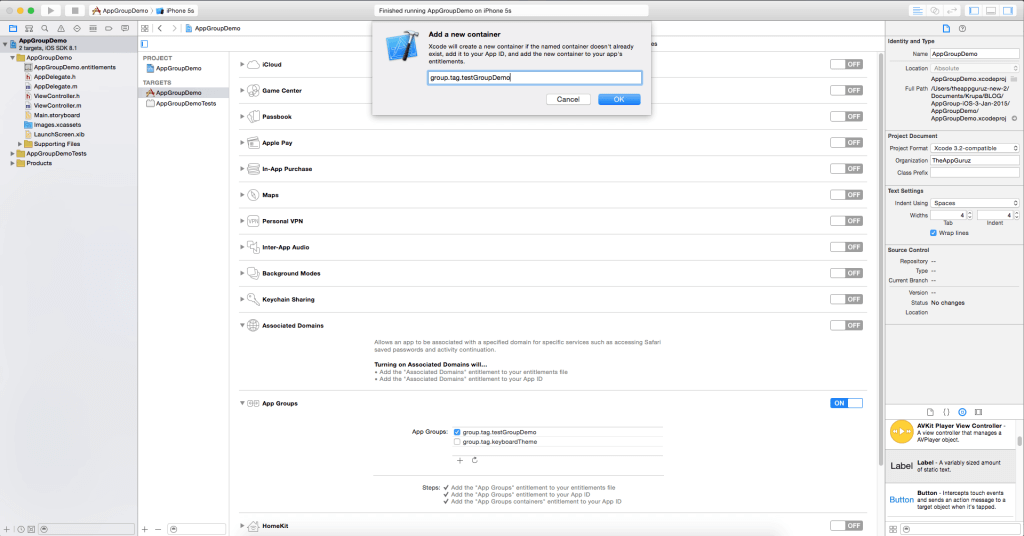Screen dimensions: 1024x536
Task: Go back with the editor back arrow
Action: click(160, 28)
